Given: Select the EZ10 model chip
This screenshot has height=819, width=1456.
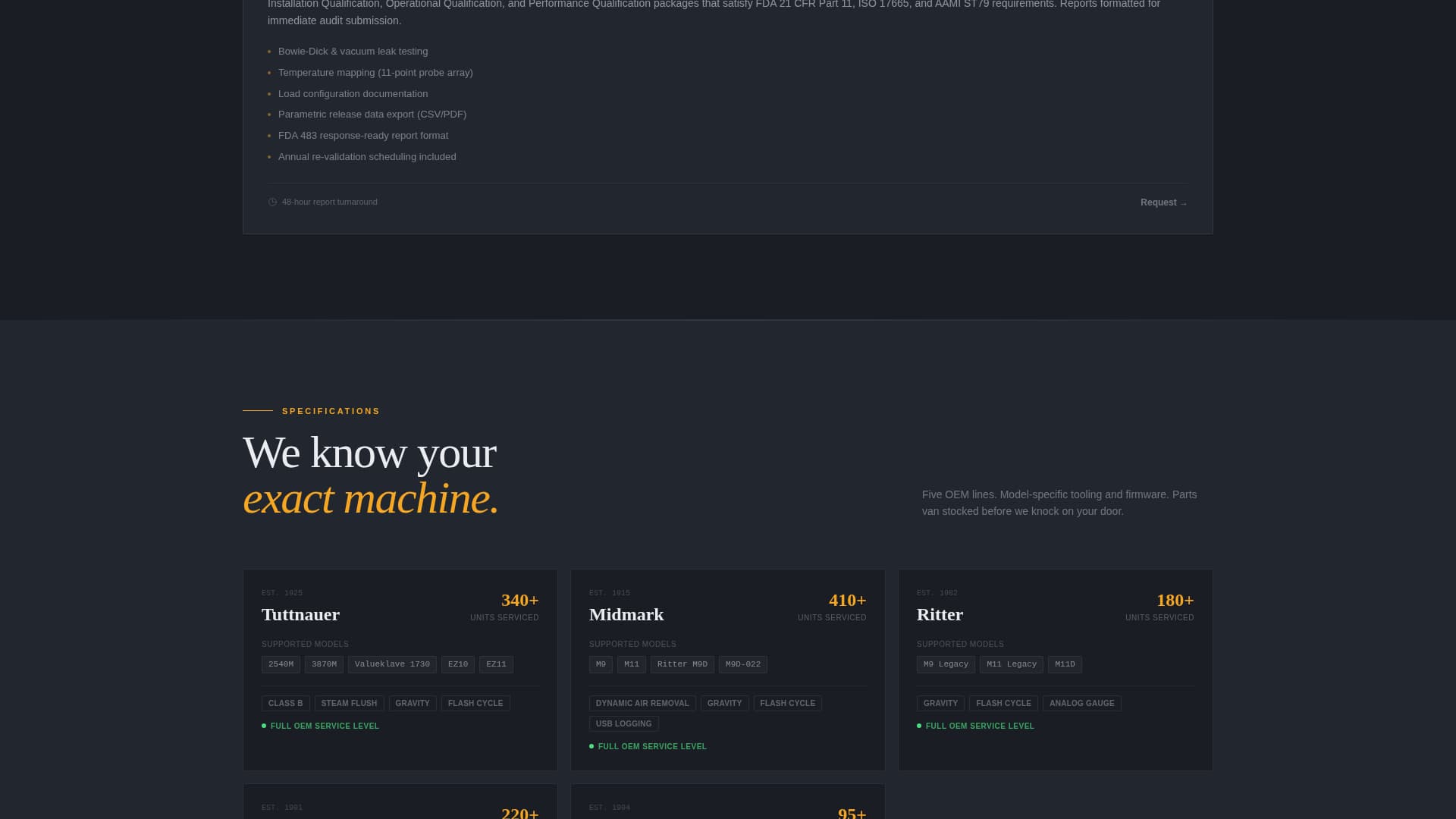Looking at the screenshot, I should click(458, 664).
